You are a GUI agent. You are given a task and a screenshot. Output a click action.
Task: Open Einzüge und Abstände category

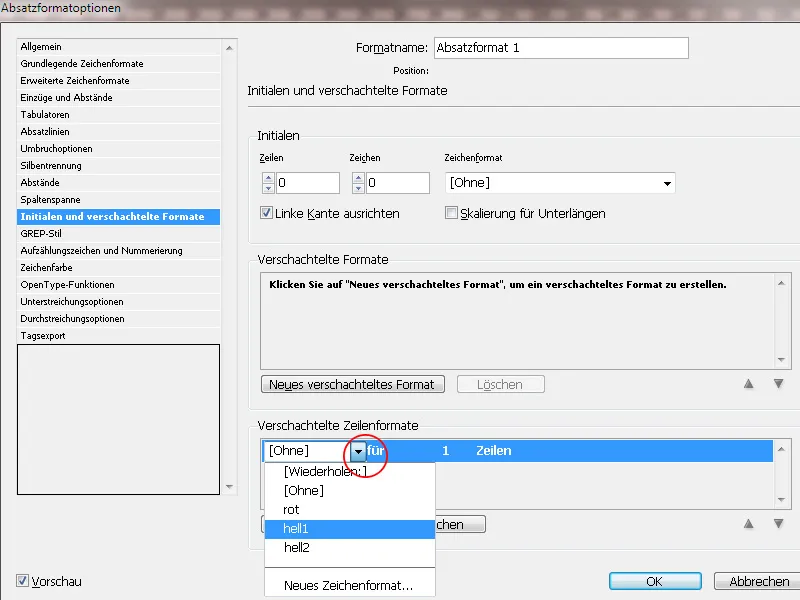click(118, 97)
